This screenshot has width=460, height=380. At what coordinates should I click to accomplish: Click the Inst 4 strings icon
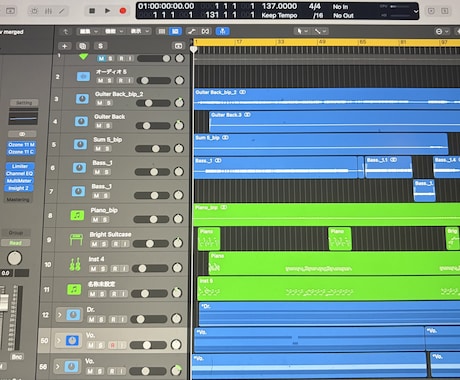75,264
